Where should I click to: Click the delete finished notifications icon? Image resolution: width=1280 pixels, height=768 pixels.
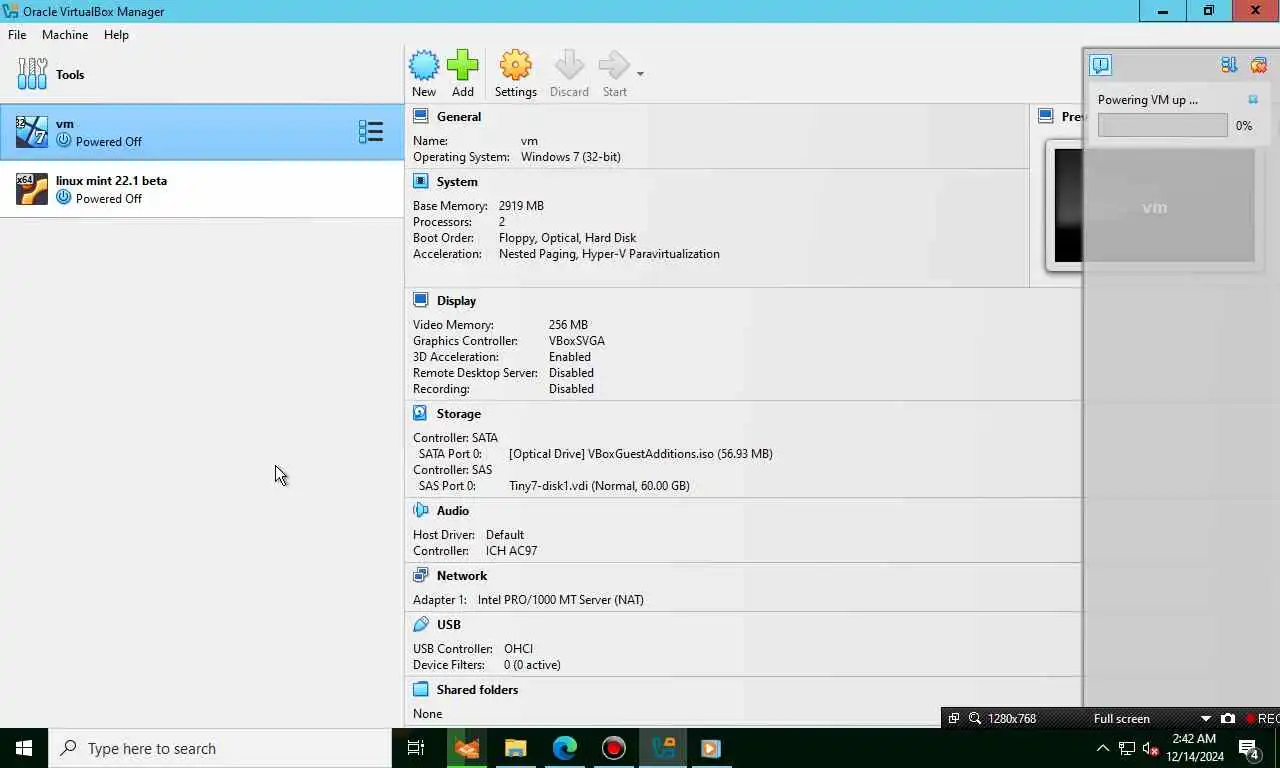(1259, 65)
